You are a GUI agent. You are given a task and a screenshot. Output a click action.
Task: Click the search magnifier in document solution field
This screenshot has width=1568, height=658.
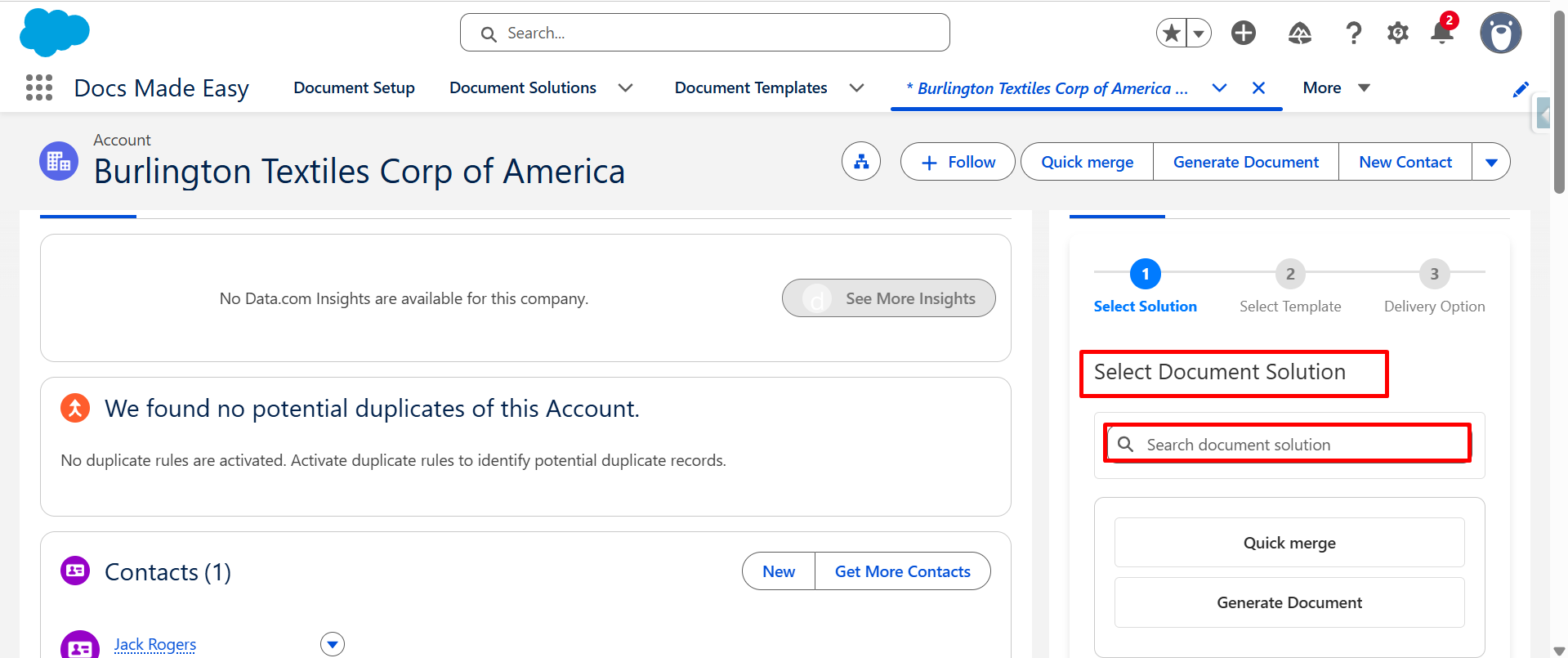pyautogui.click(x=1126, y=444)
